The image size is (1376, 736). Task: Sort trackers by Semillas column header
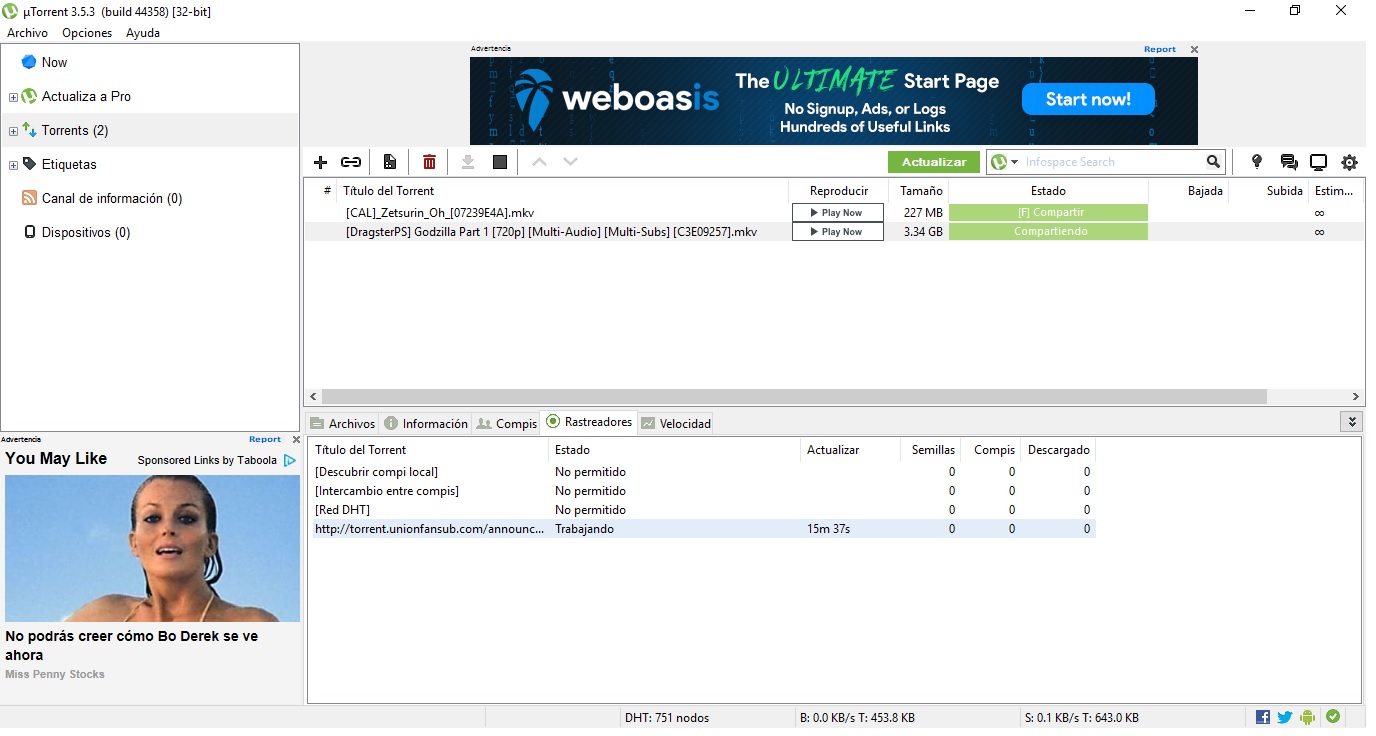point(932,450)
